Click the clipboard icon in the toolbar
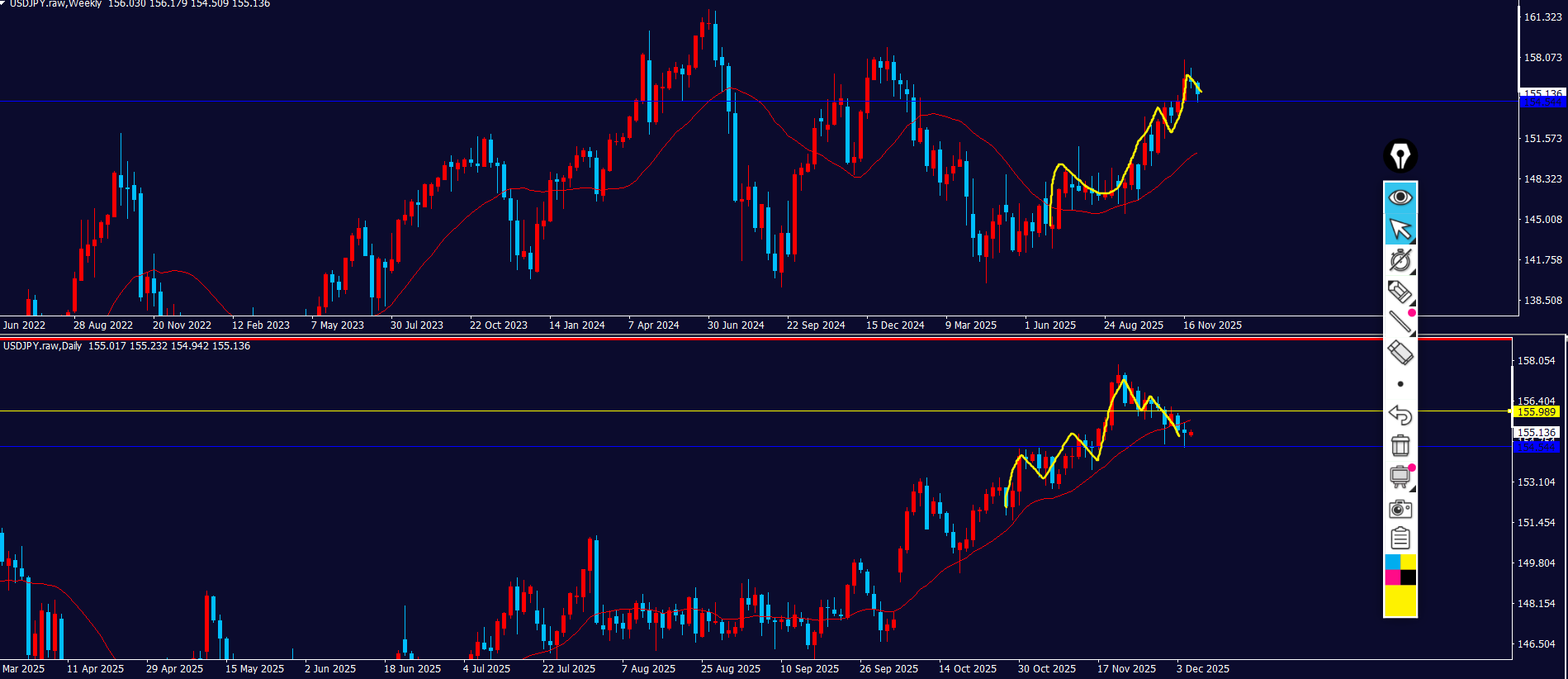Image resolution: width=1568 pixels, height=679 pixels. tap(1400, 539)
